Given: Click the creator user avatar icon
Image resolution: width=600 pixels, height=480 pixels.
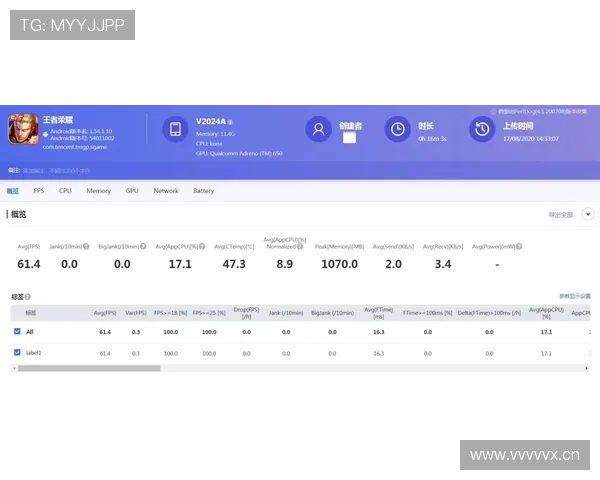Looking at the screenshot, I should 319,129.
